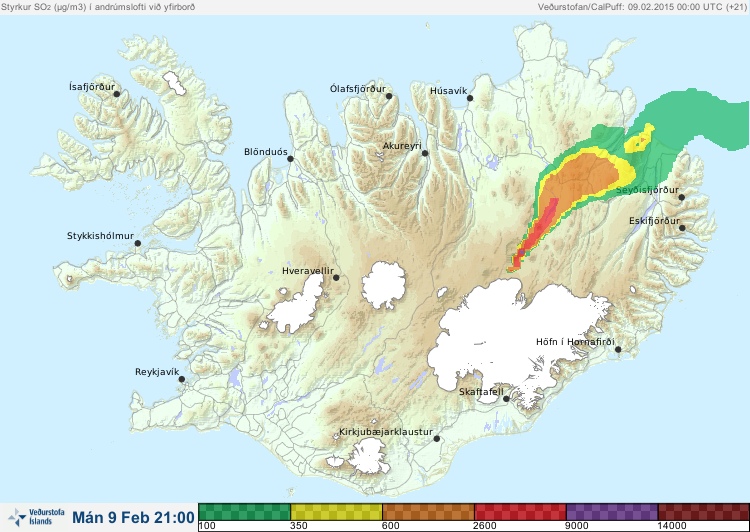Click the Hveravellir marker dot
The height and width of the screenshot is (532, 750).
(x=336, y=277)
